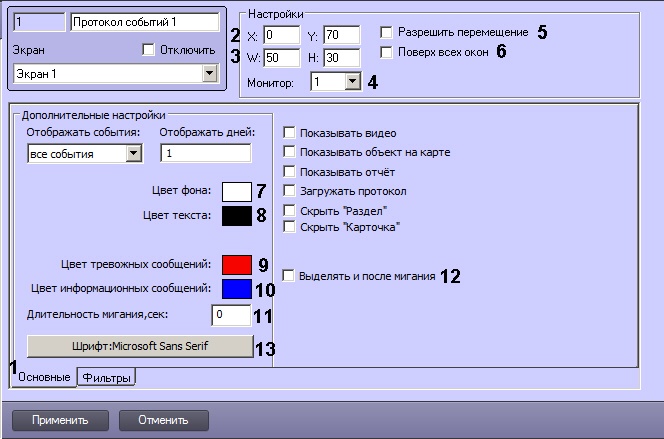The width and height of the screenshot is (664, 439).
Task: Pick the white background color swatch
Action: pos(236,191)
